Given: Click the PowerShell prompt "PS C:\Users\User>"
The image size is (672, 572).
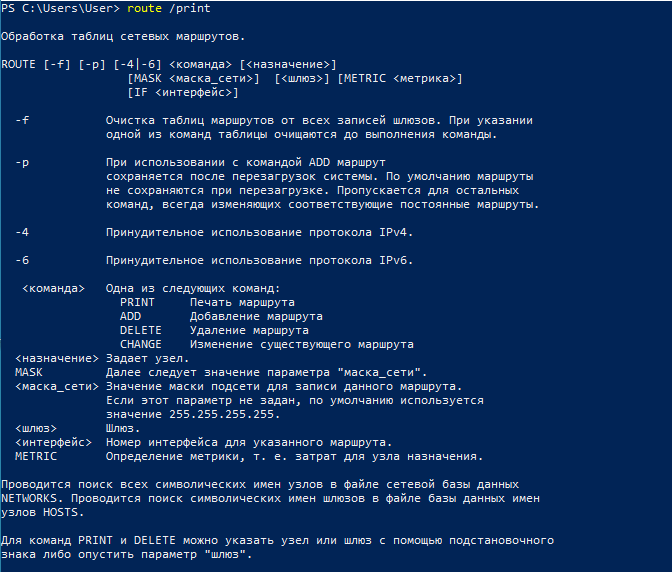Looking at the screenshot, I should (61, 8).
